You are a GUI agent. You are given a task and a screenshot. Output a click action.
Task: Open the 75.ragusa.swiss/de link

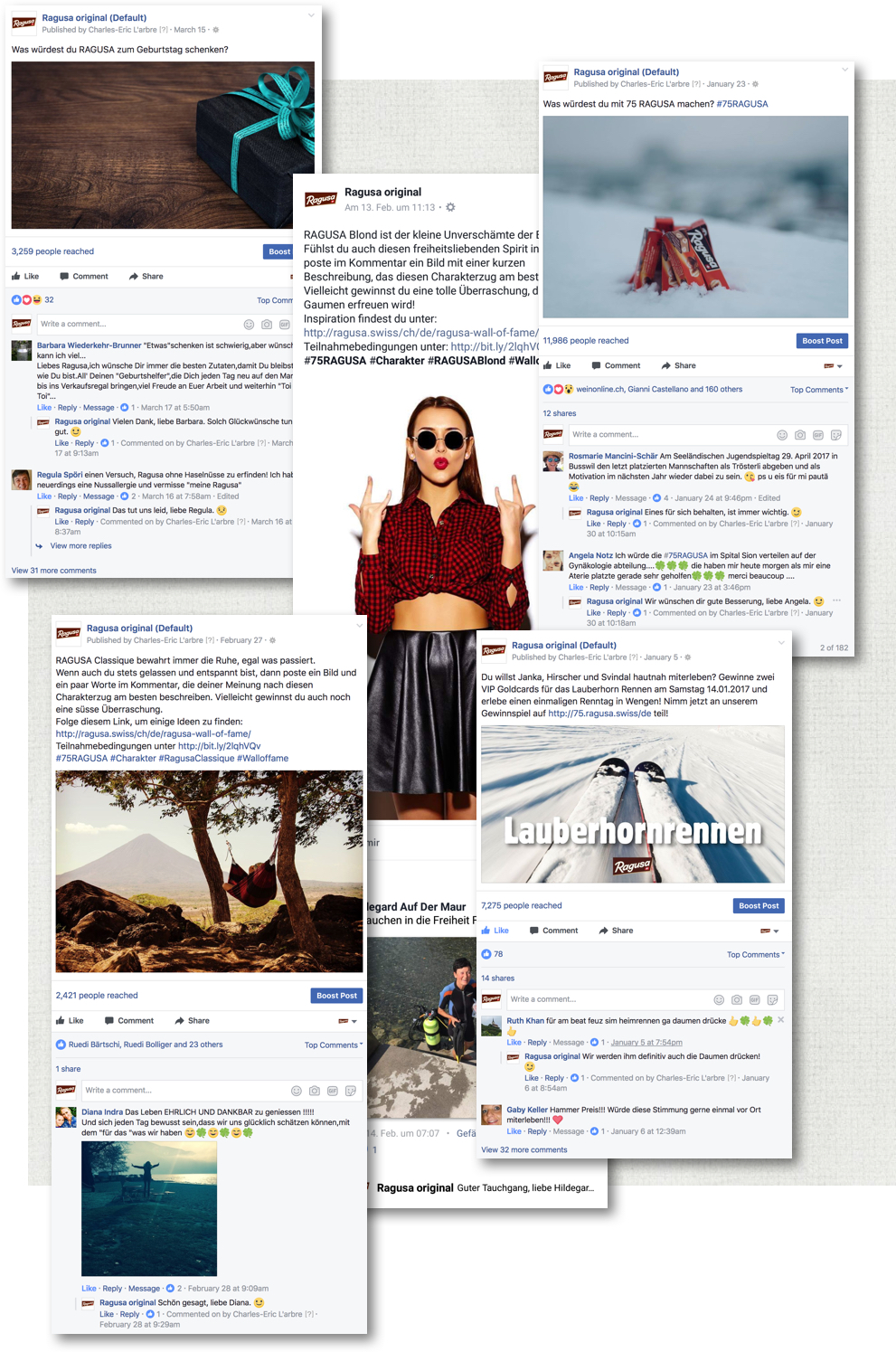coord(599,714)
